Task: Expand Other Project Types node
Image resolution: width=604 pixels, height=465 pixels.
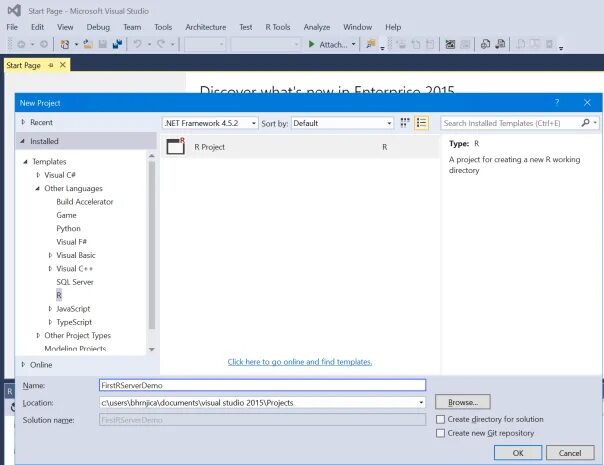Action: coord(38,336)
